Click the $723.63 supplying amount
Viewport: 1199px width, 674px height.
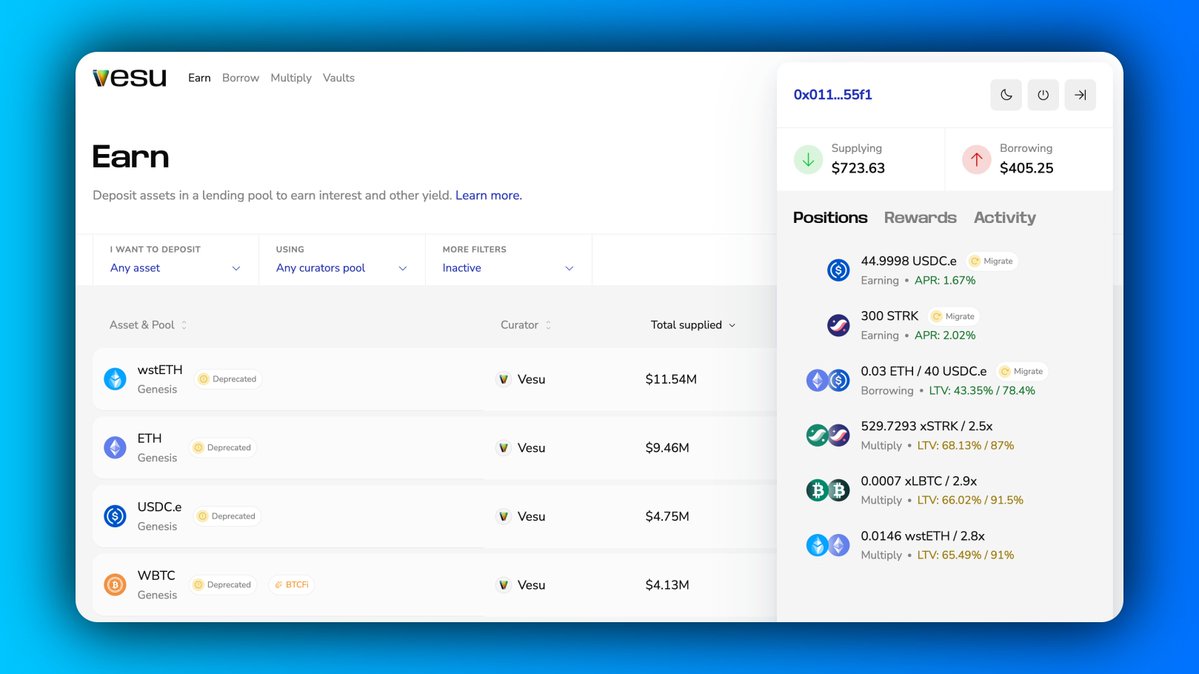(x=858, y=168)
